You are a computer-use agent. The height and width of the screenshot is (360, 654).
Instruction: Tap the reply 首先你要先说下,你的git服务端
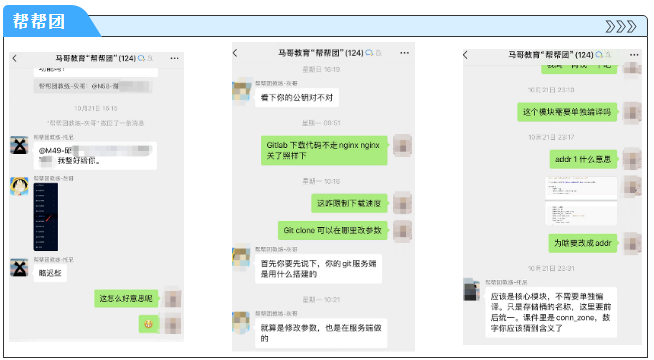click(x=319, y=269)
